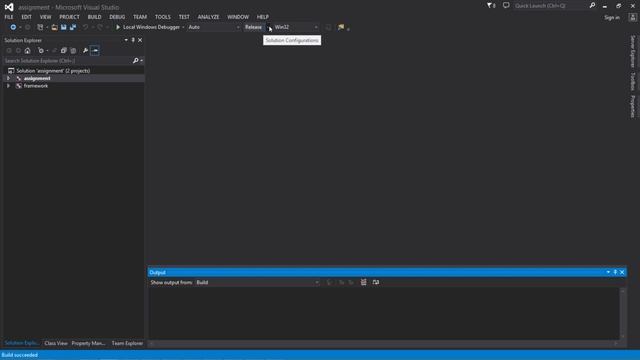Open the BUILD menu

(x=94, y=17)
